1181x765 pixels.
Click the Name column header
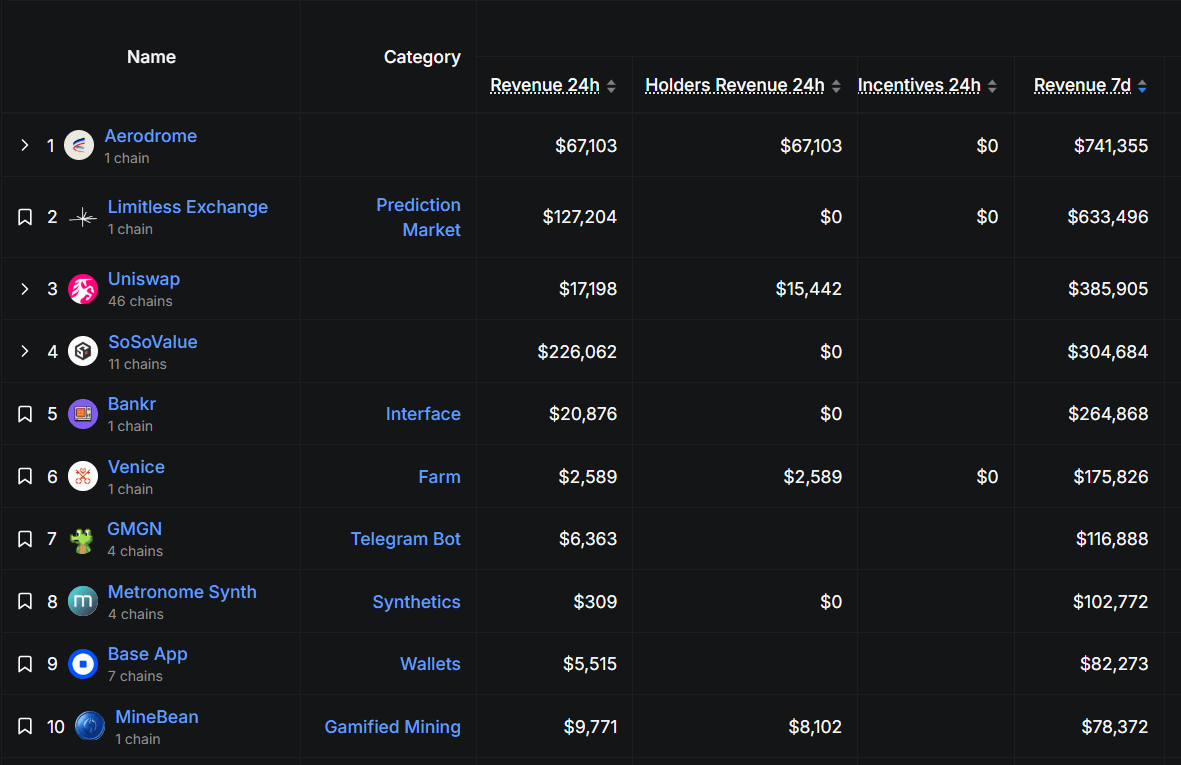(151, 57)
